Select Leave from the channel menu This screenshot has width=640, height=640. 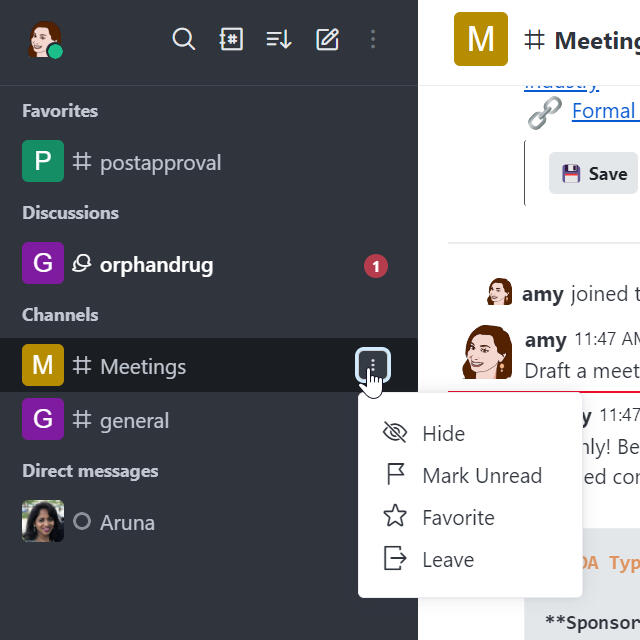point(447,559)
